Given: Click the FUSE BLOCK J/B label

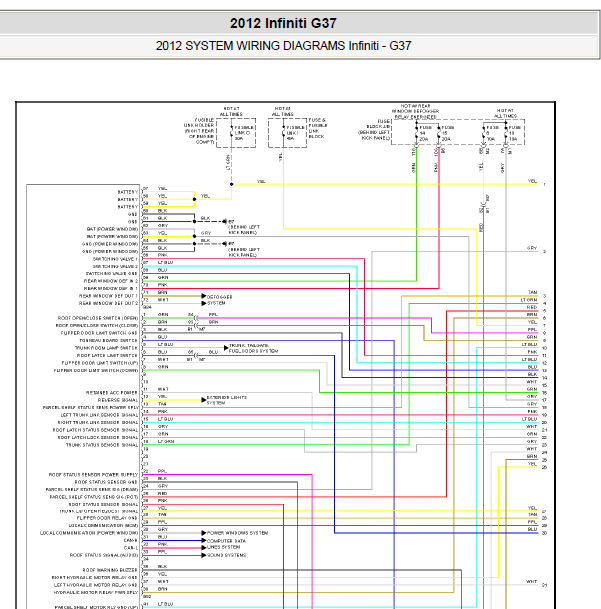Looking at the screenshot, I should [x=374, y=129].
